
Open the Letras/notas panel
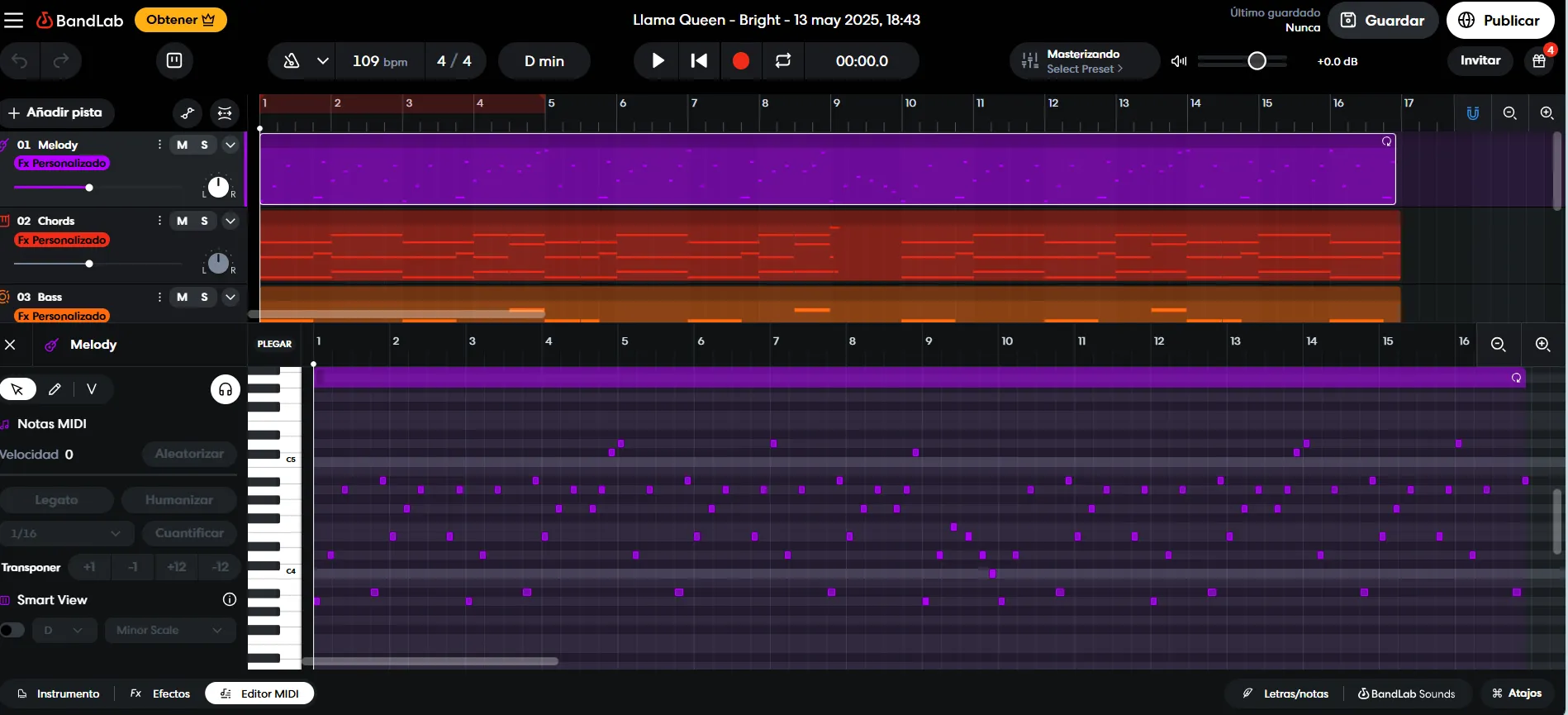click(x=1286, y=694)
